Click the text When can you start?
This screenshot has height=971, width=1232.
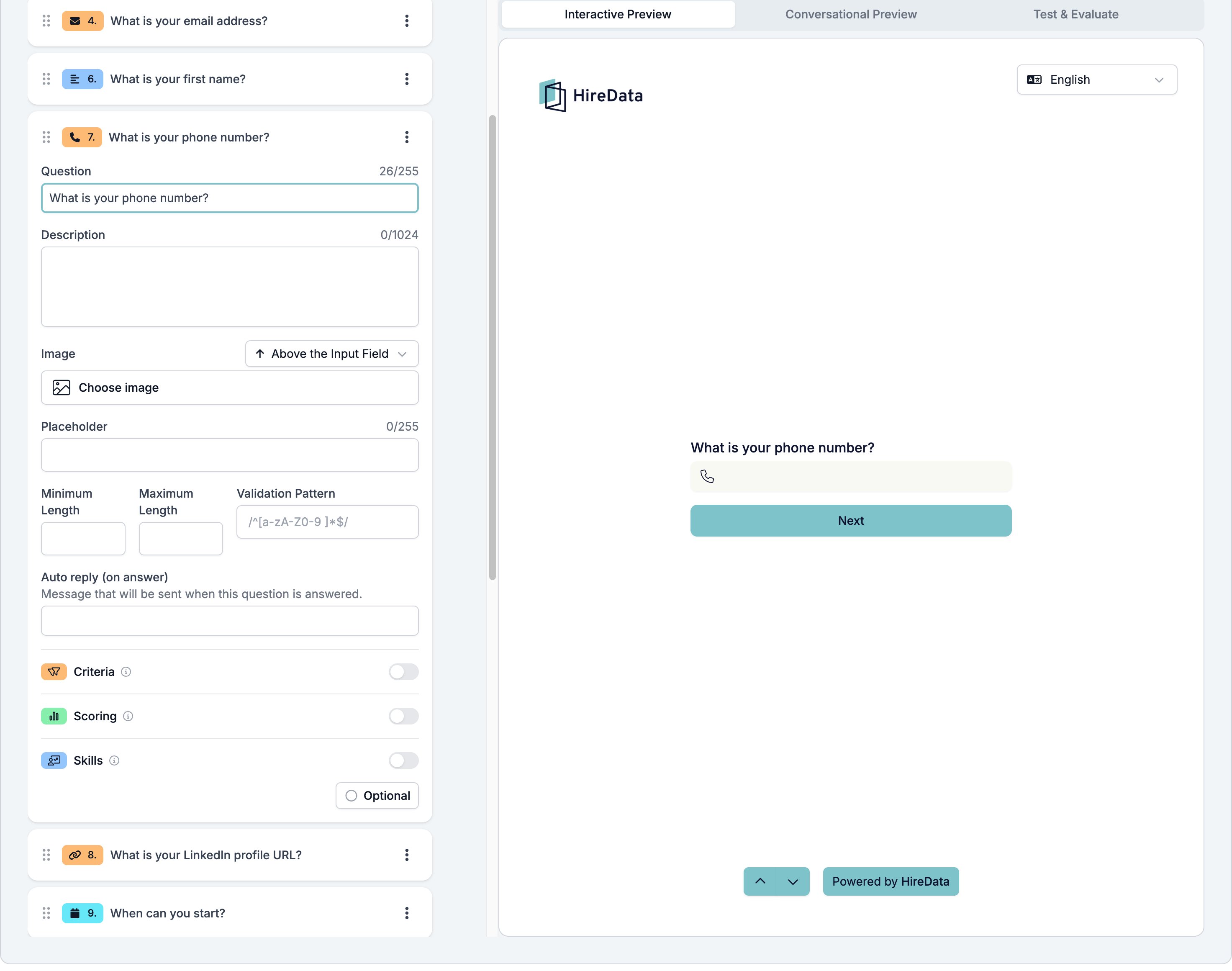click(x=168, y=913)
